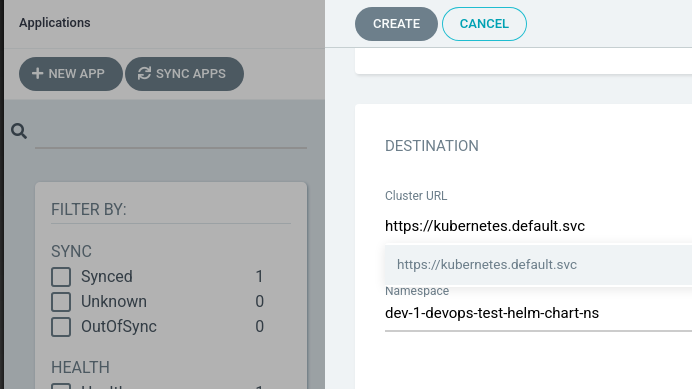This screenshot has height=389, width=692.
Task: Click the Unknown label text
Action: tap(114, 302)
